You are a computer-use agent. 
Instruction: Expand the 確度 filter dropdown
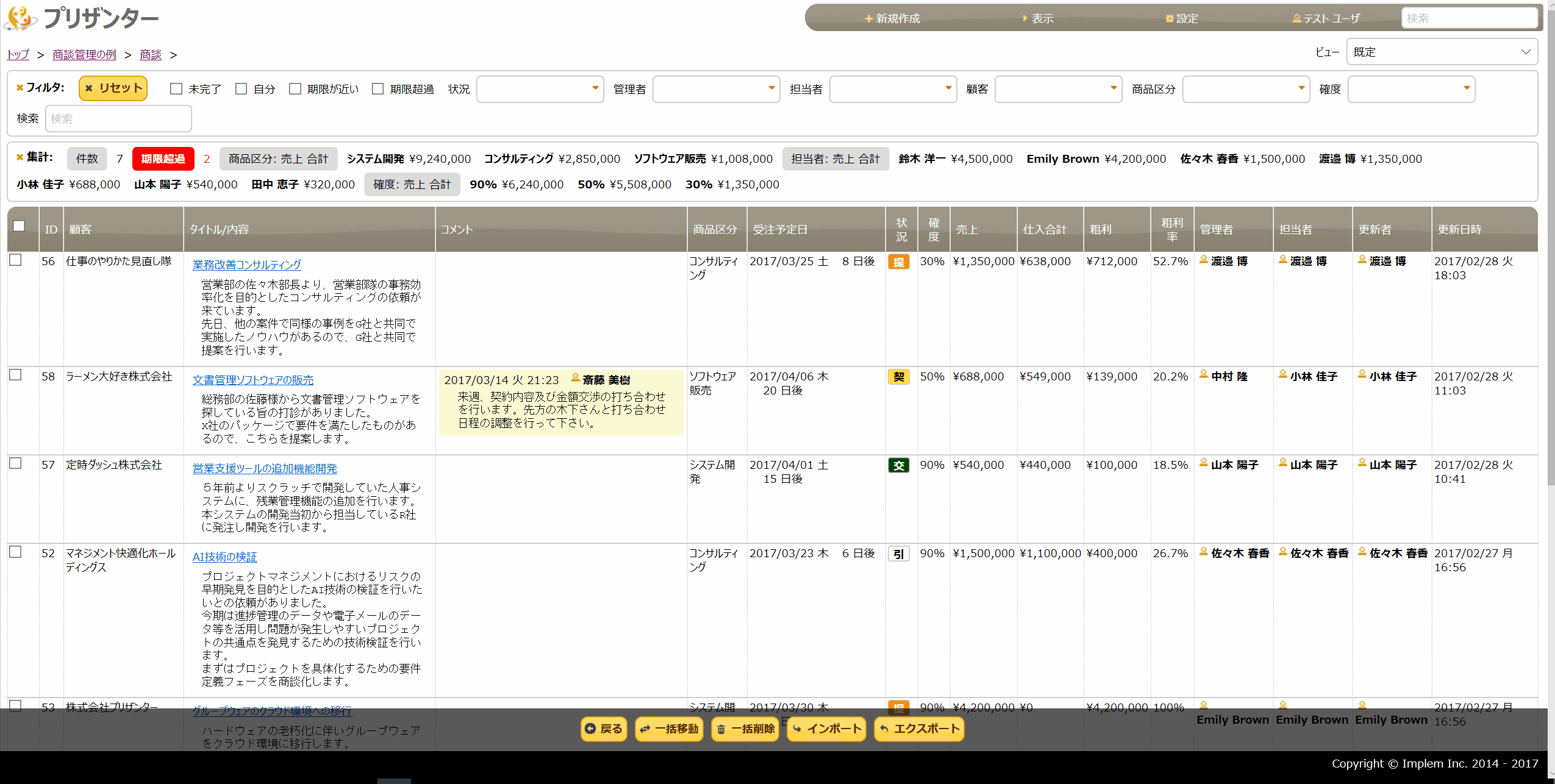1411,90
